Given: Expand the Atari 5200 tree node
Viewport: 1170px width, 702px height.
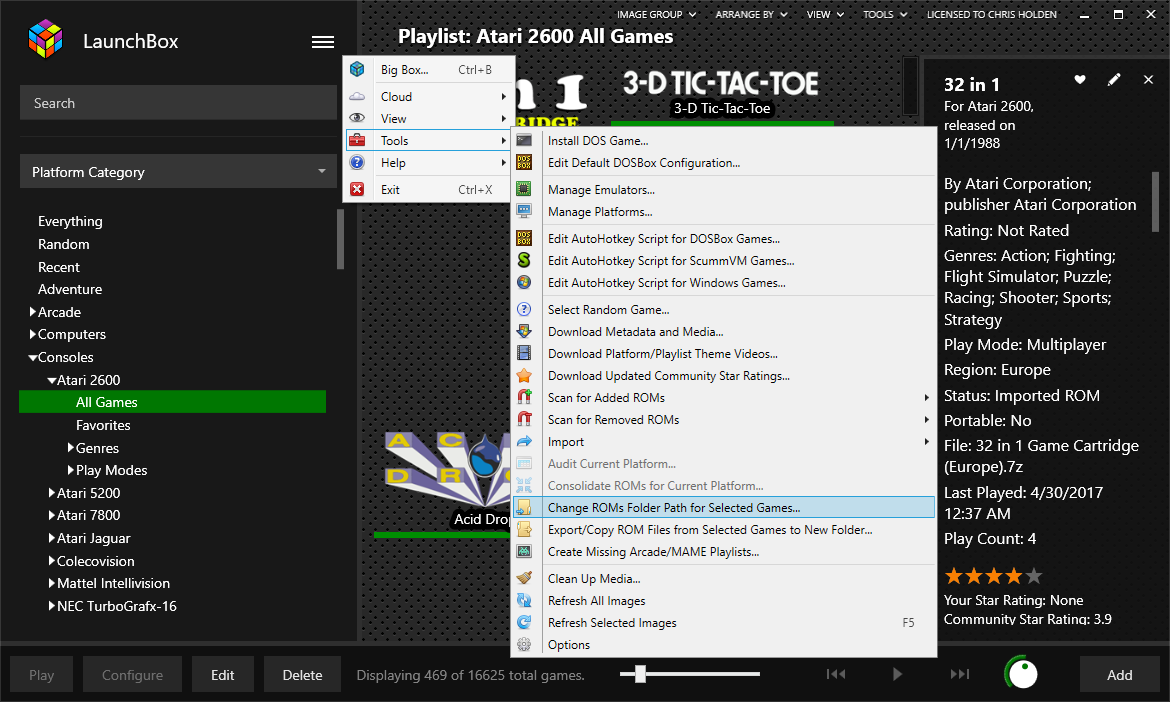Looking at the screenshot, I should (51, 492).
